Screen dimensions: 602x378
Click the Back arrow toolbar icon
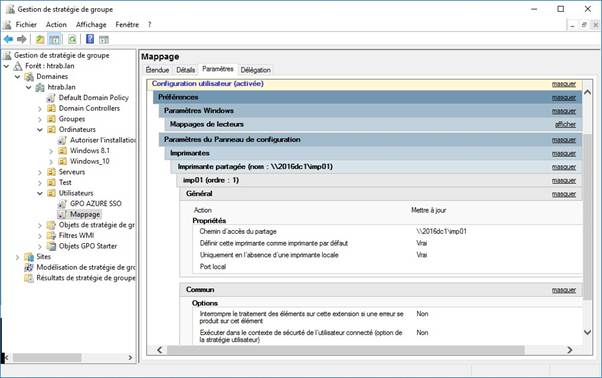[8, 39]
